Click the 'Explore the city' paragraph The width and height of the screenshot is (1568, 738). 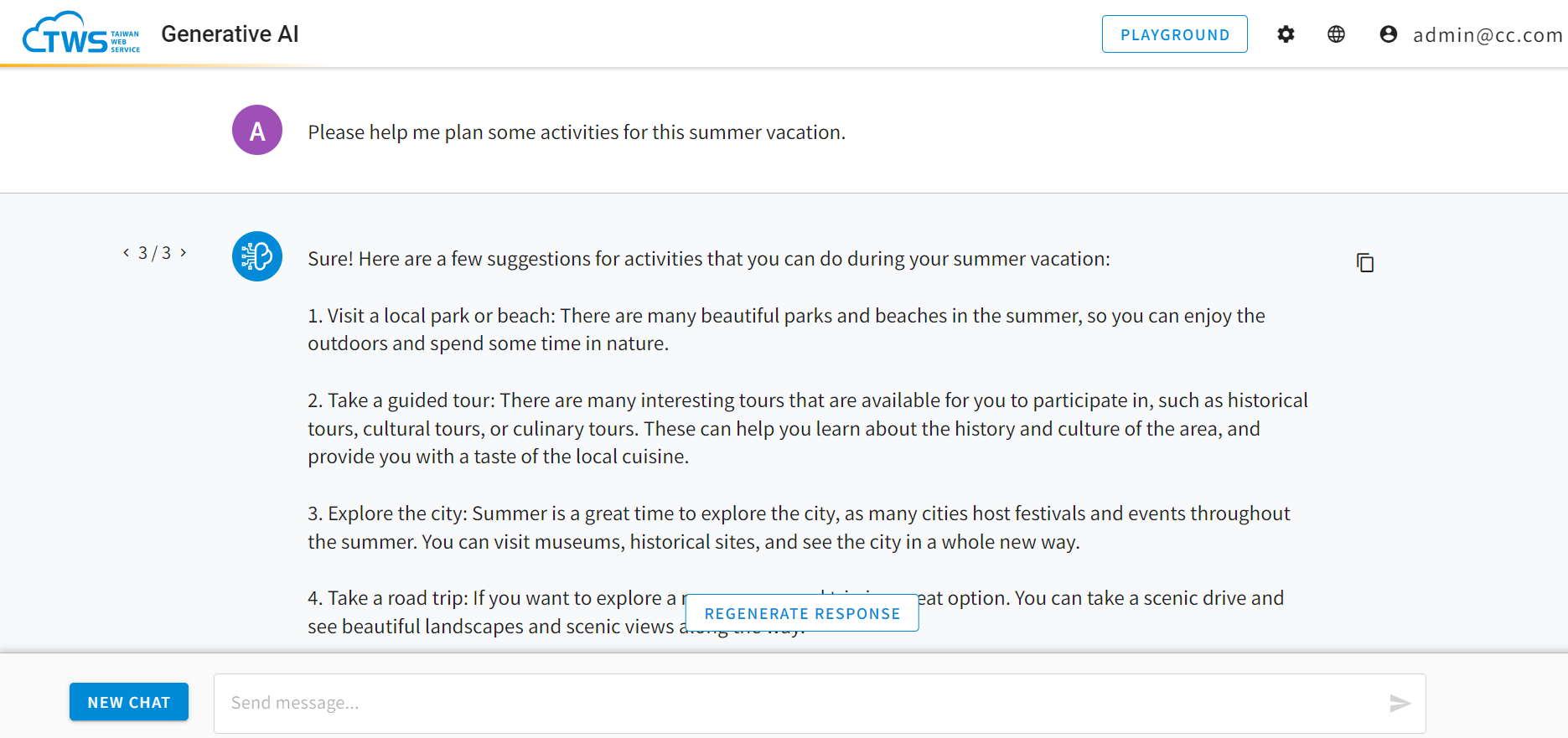(799, 528)
